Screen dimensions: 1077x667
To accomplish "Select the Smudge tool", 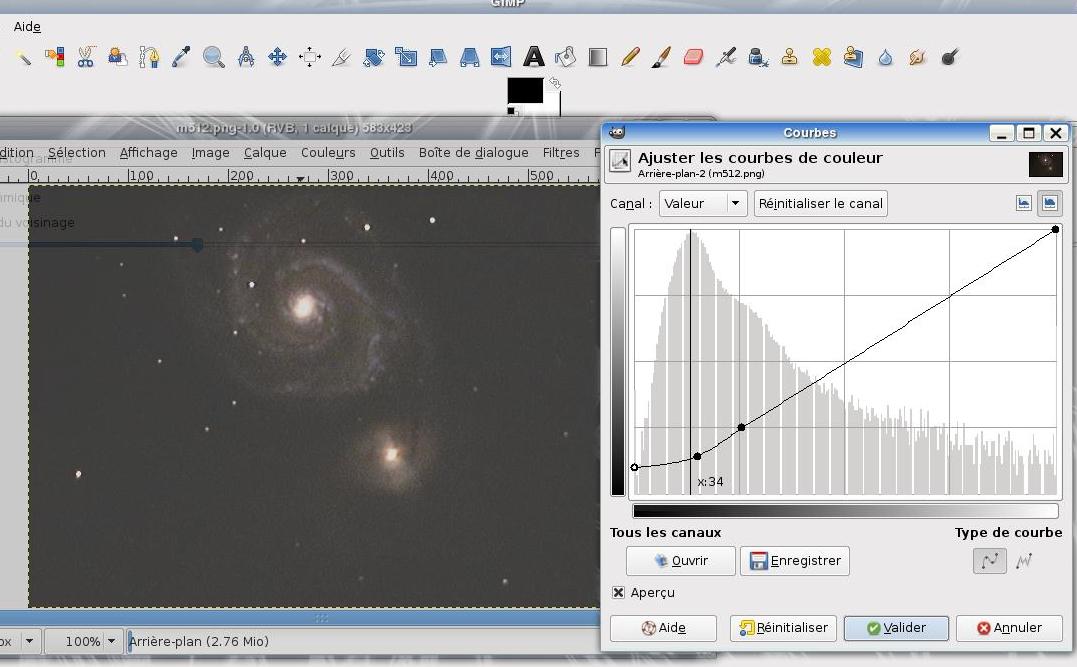I will tap(917, 57).
